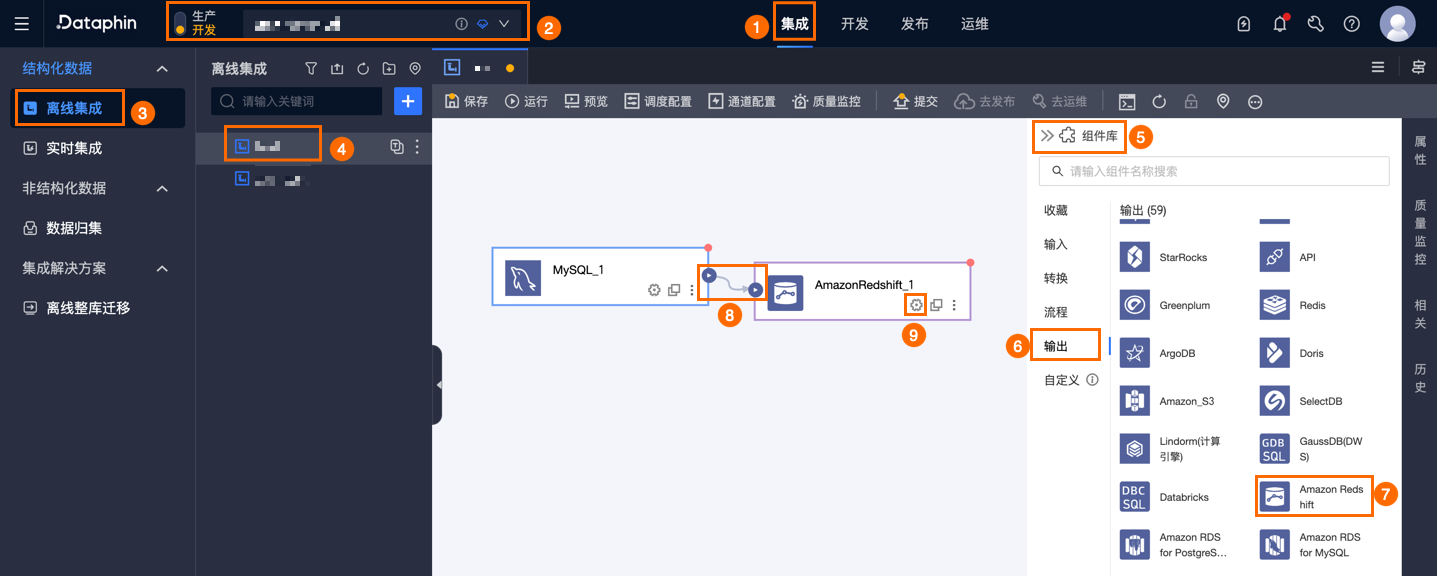This screenshot has height=576, width=1437.
Task: Click 提交 submit button
Action: [x=915, y=101]
